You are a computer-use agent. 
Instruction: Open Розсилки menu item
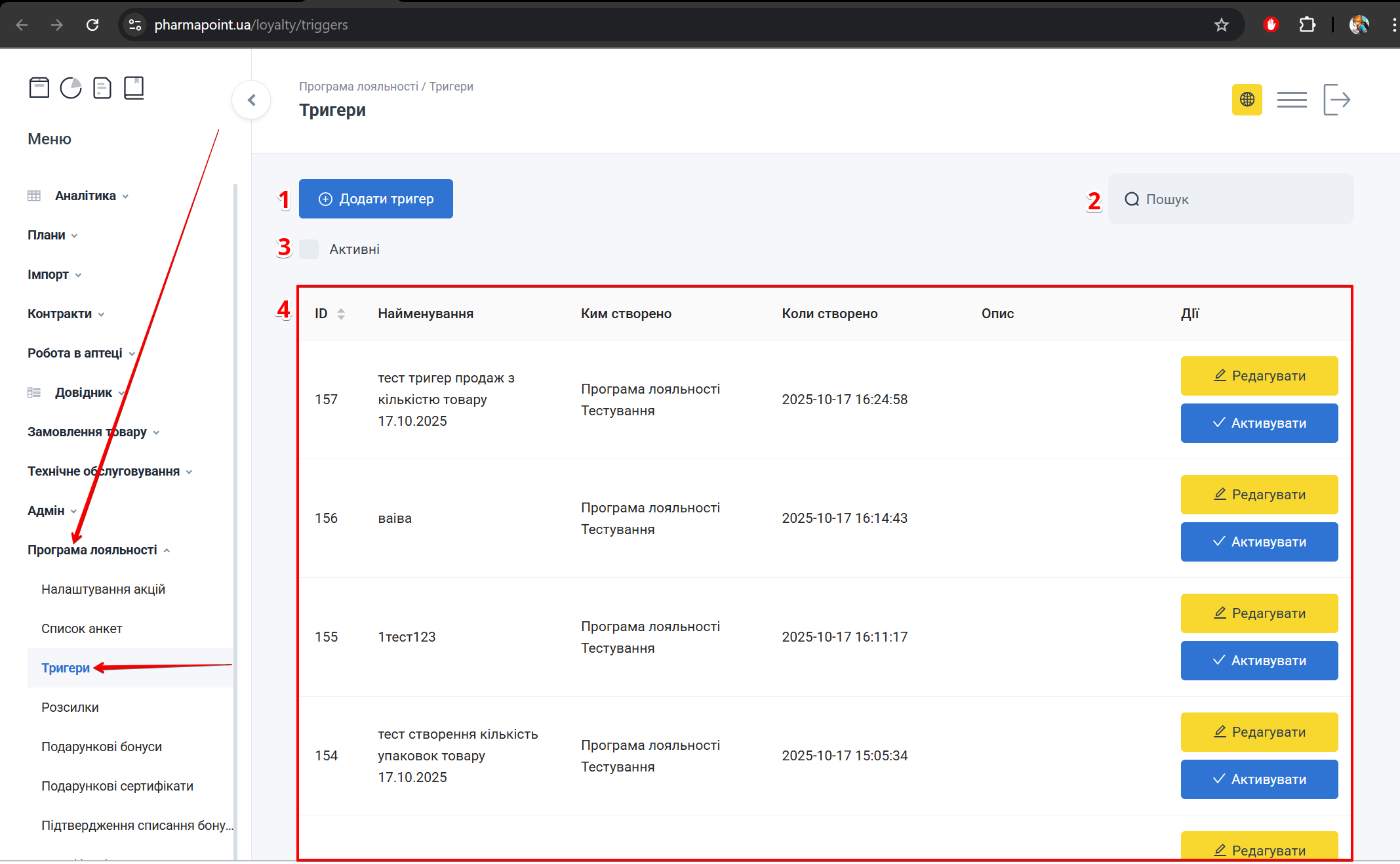[x=70, y=707]
